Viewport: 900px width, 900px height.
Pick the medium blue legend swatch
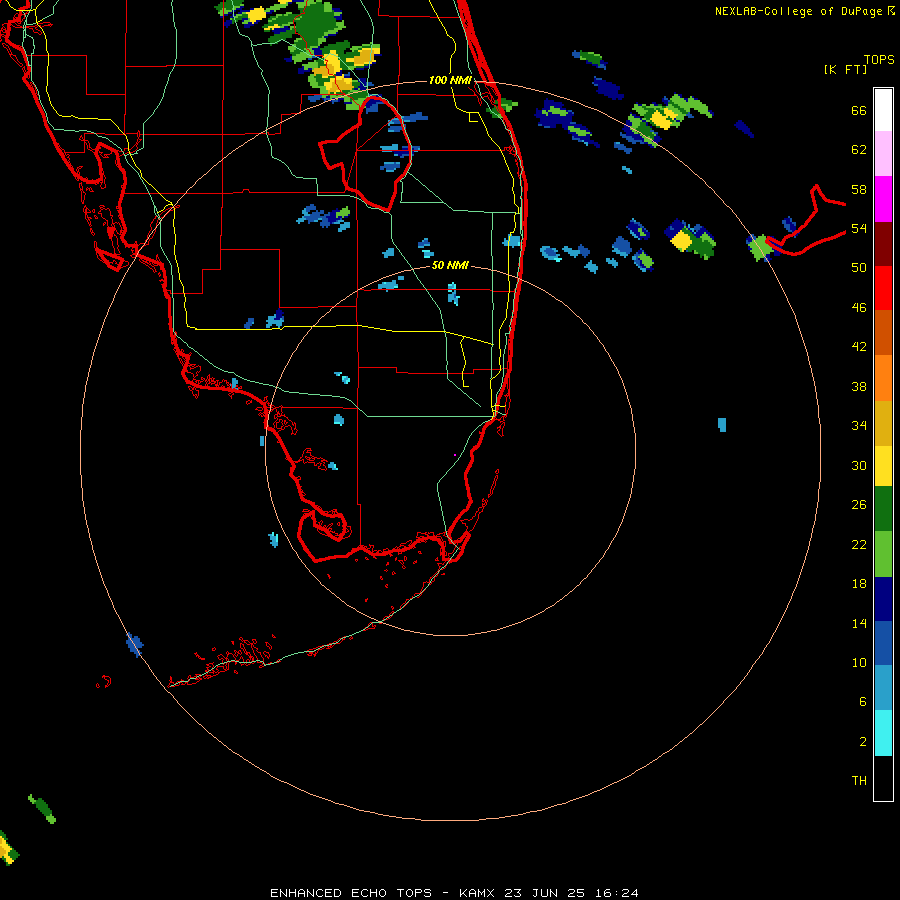click(883, 643)
